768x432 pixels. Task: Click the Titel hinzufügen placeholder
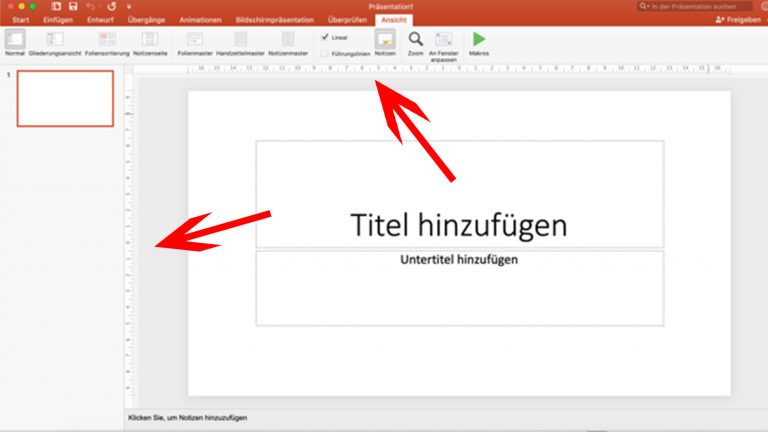point(459,225)
